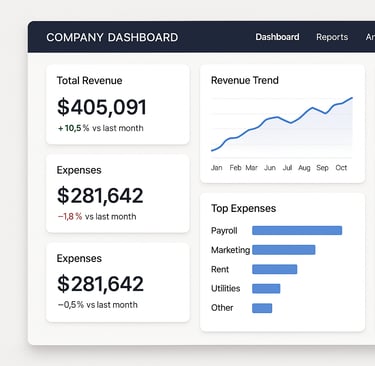
Task: Click the Rent label
Action: pos(220,269)
